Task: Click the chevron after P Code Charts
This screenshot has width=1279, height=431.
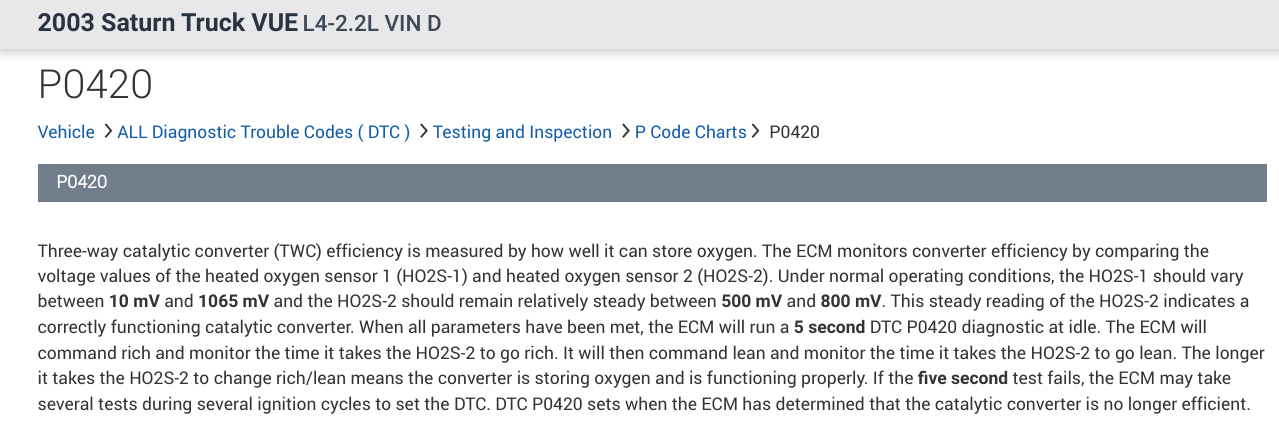Action: click(x=756, y=132)
